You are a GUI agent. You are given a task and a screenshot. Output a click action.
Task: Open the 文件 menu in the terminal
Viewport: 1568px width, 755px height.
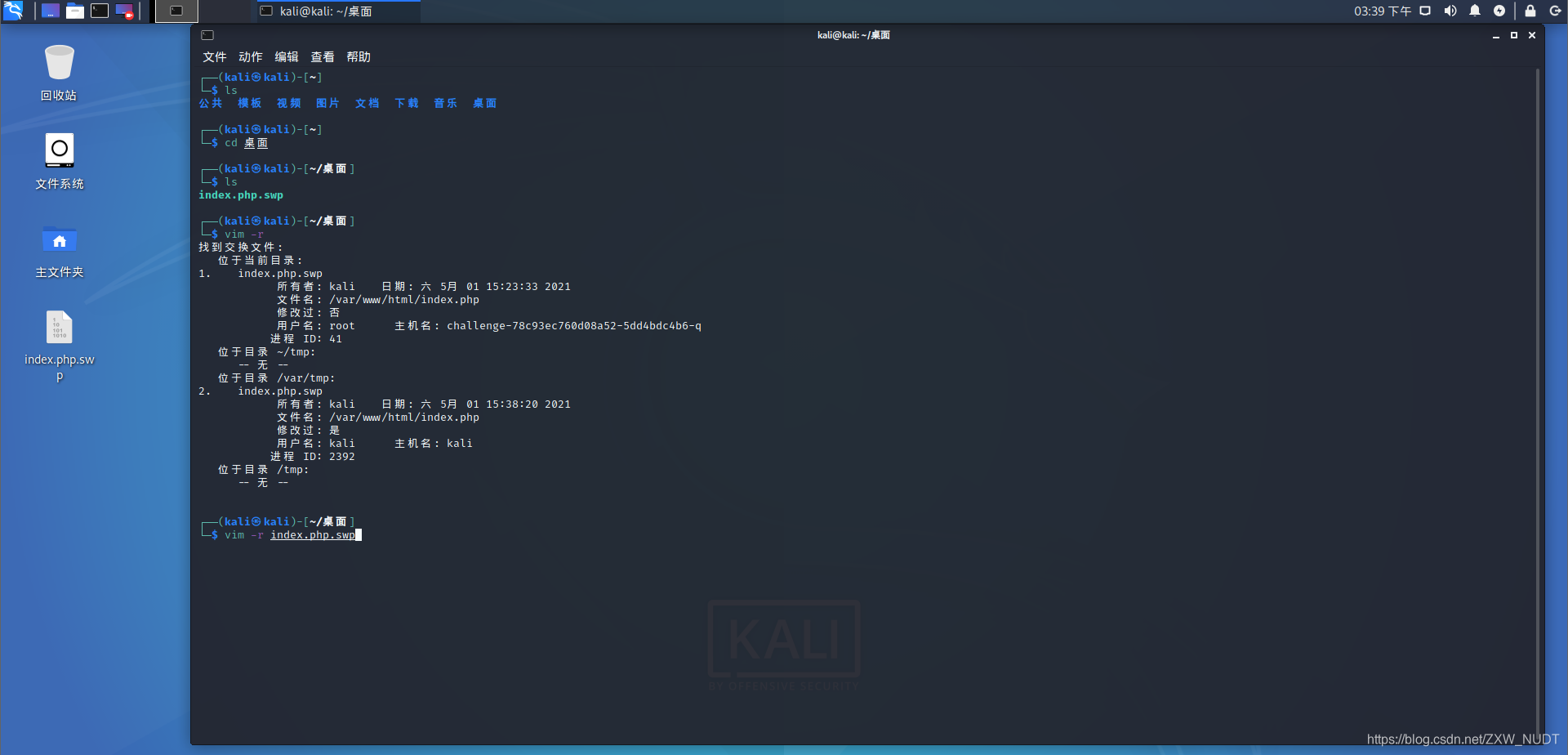click(214, 56)
